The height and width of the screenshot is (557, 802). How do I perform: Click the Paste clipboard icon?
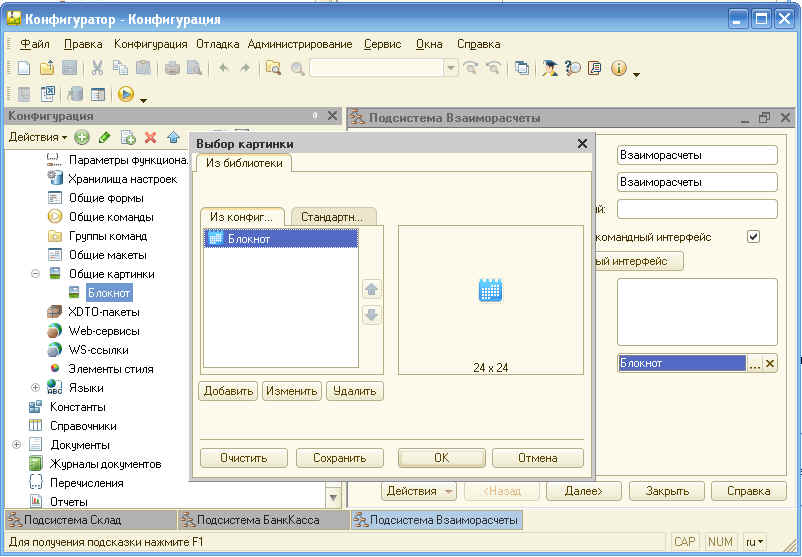coord(143,68)
